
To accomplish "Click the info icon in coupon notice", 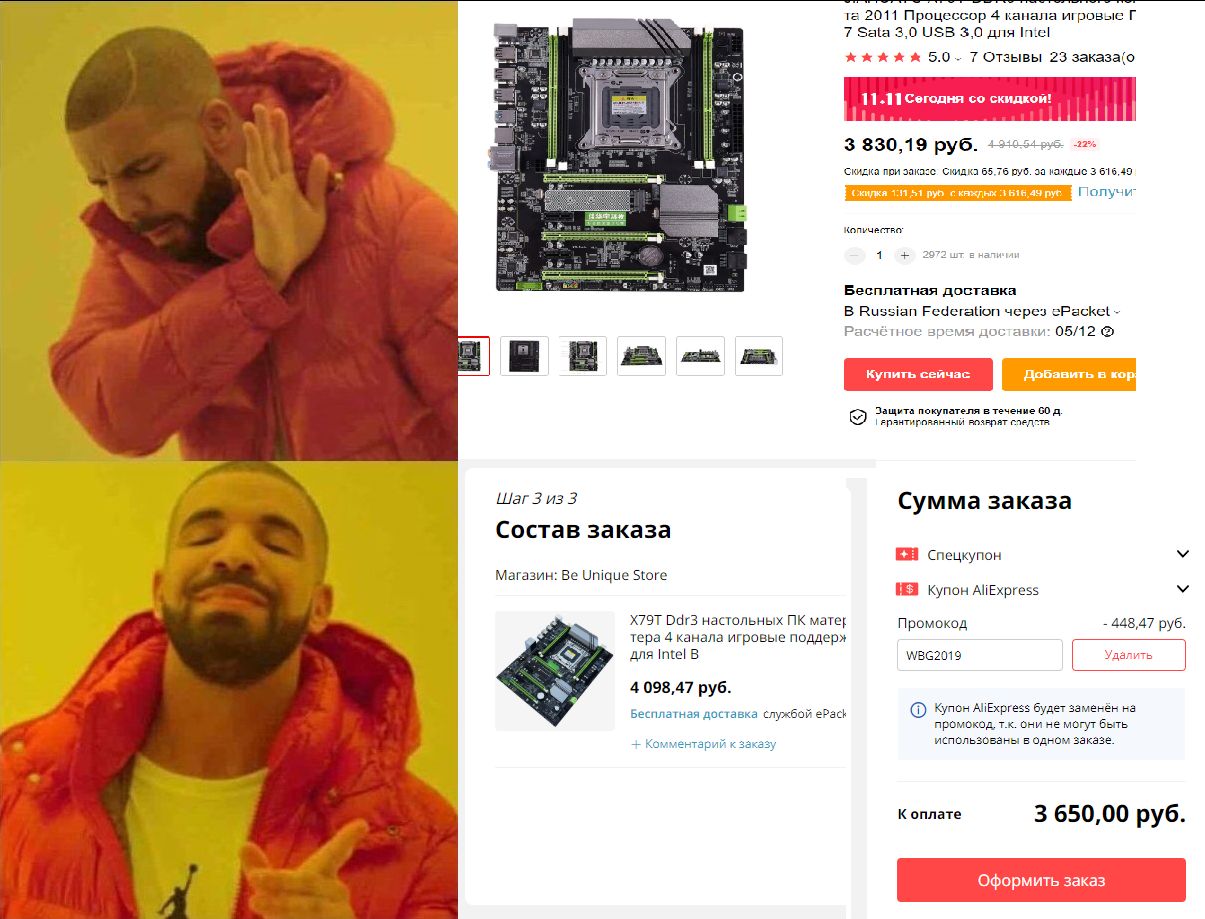I will (x=918, y=710).
